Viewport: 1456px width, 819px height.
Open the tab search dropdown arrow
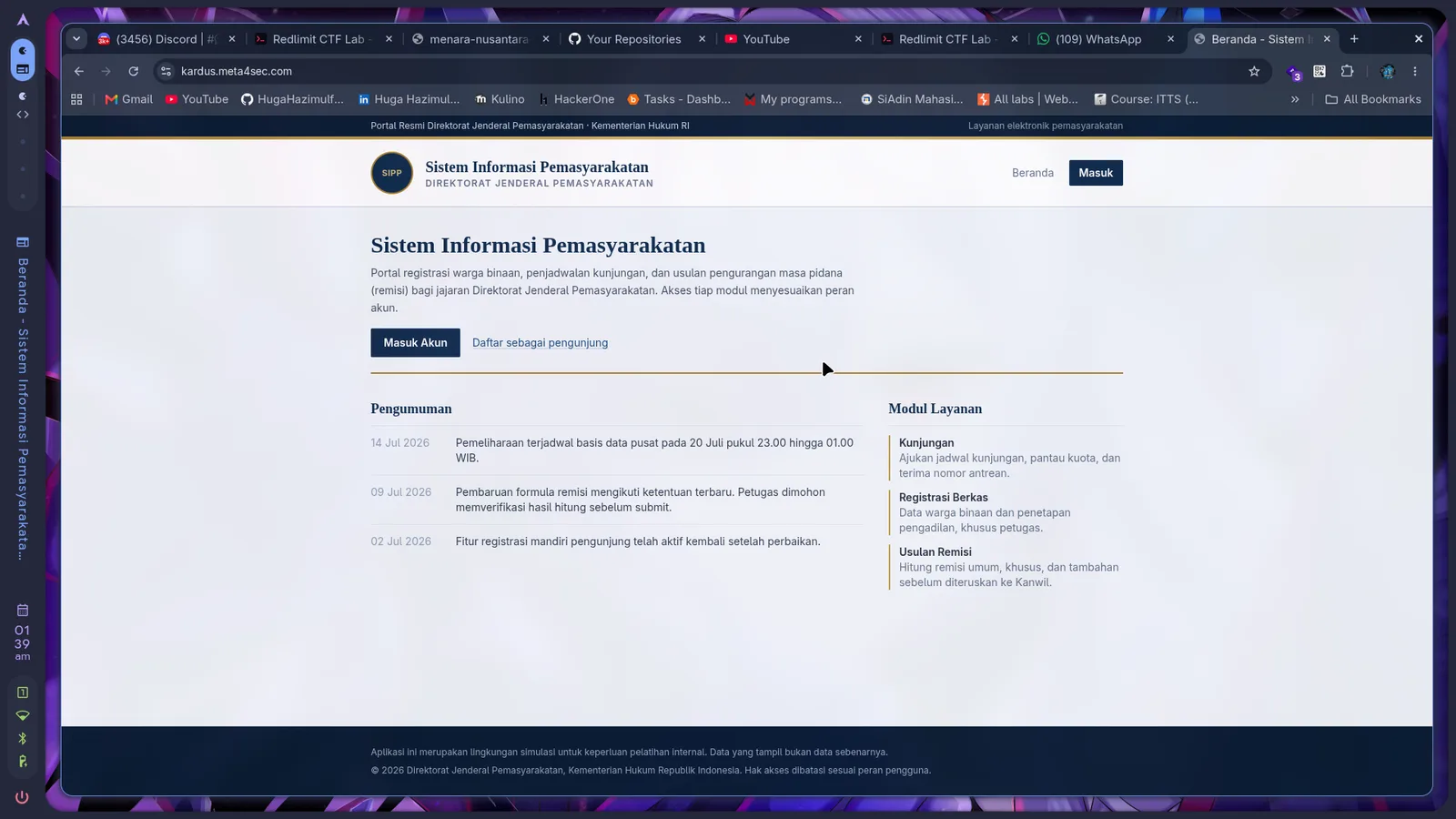pos(76,39)
